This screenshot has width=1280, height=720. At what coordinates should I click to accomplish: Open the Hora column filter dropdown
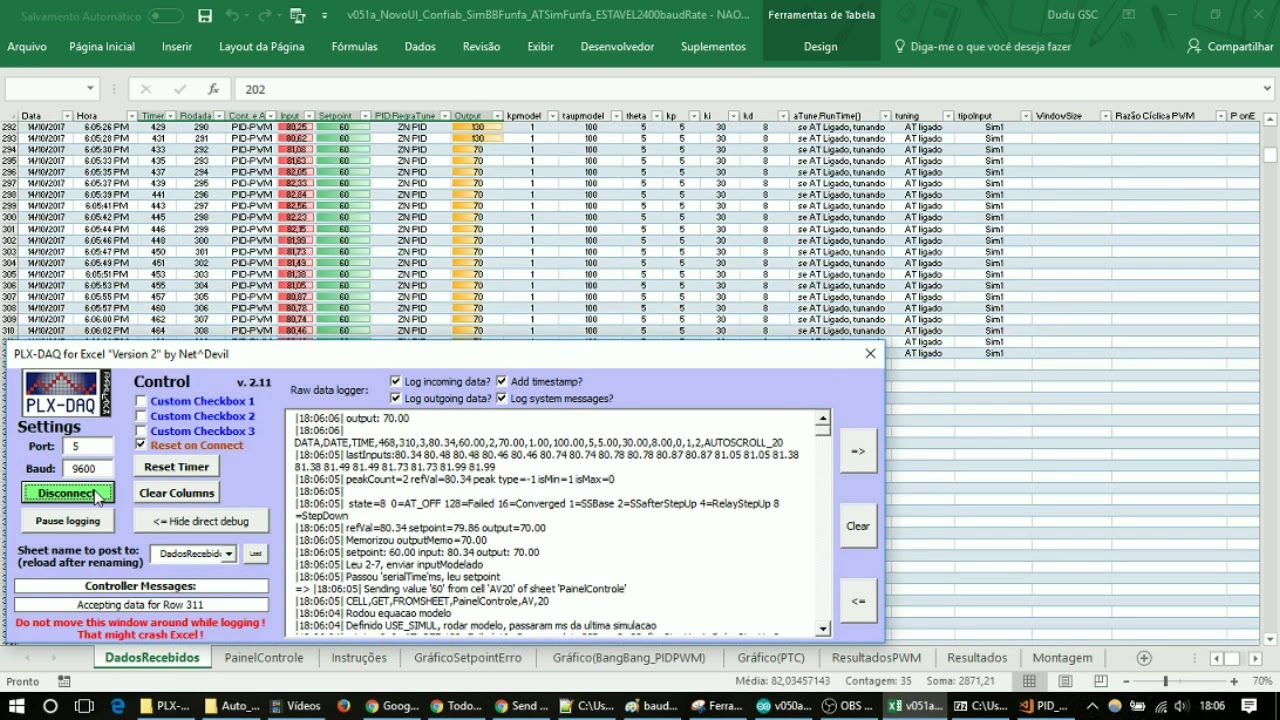[132, 116]
